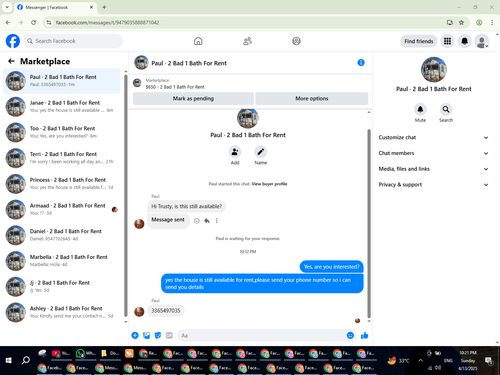Open the Facebook menu grid icon
This screenshot has width=500, height=375.
tap(447, 41)
